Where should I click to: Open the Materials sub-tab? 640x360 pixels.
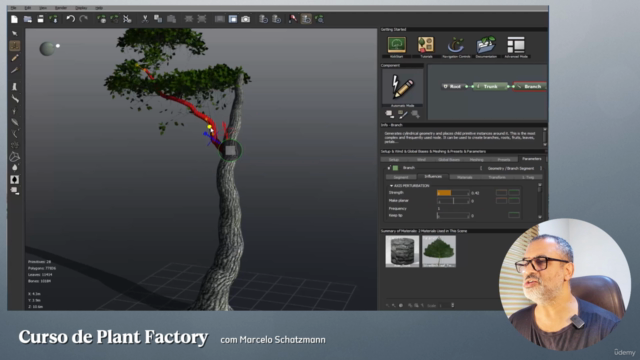coord(464,177)
